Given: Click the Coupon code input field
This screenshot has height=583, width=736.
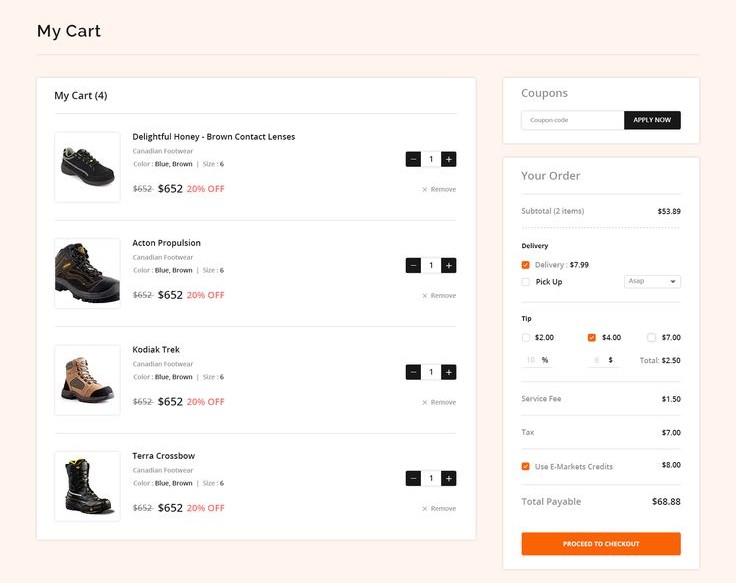Looking at the screenshot, I should click(572, 120).
